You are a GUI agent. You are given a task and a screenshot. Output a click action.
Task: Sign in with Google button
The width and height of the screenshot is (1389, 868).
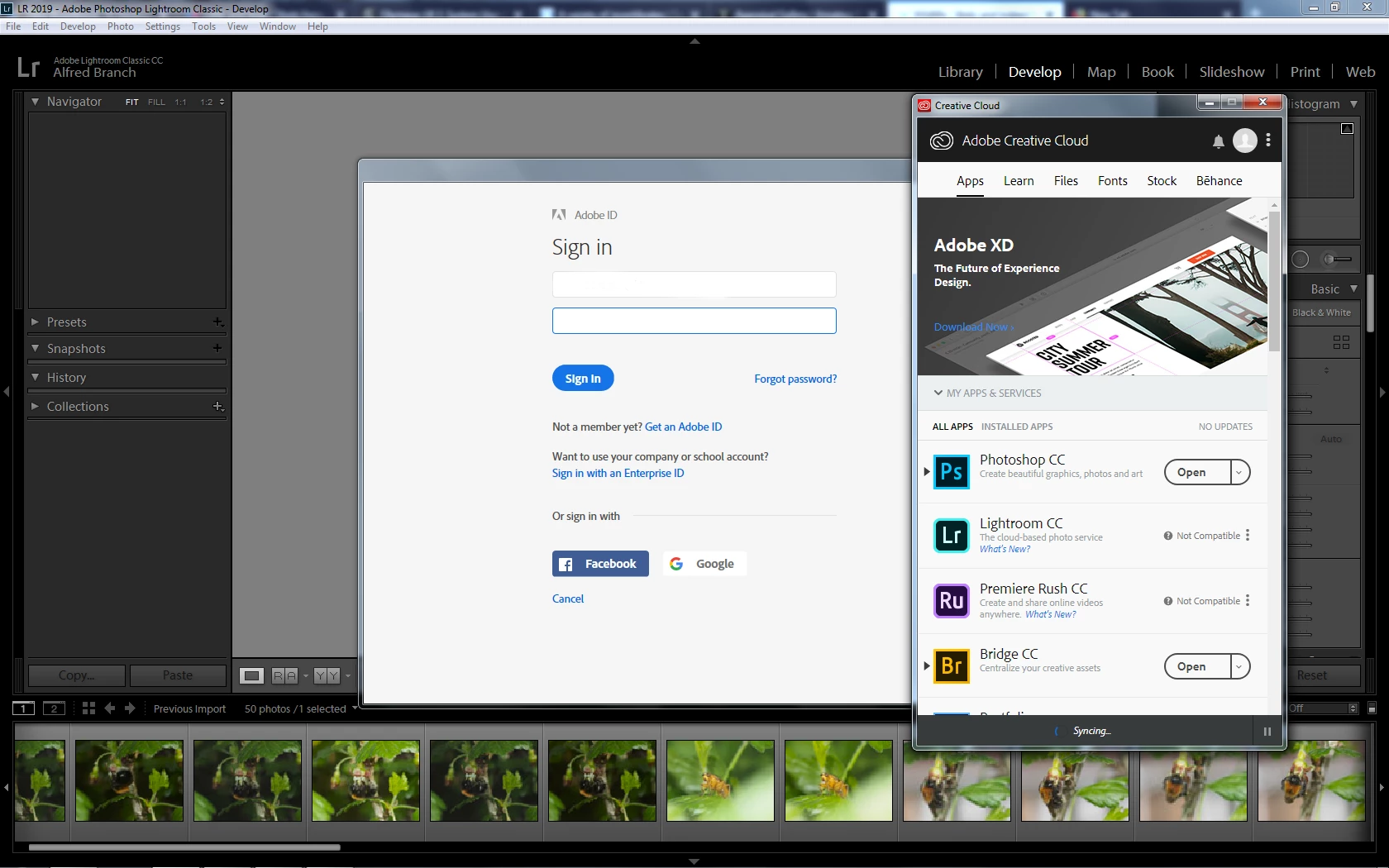[x=704, y=564]
